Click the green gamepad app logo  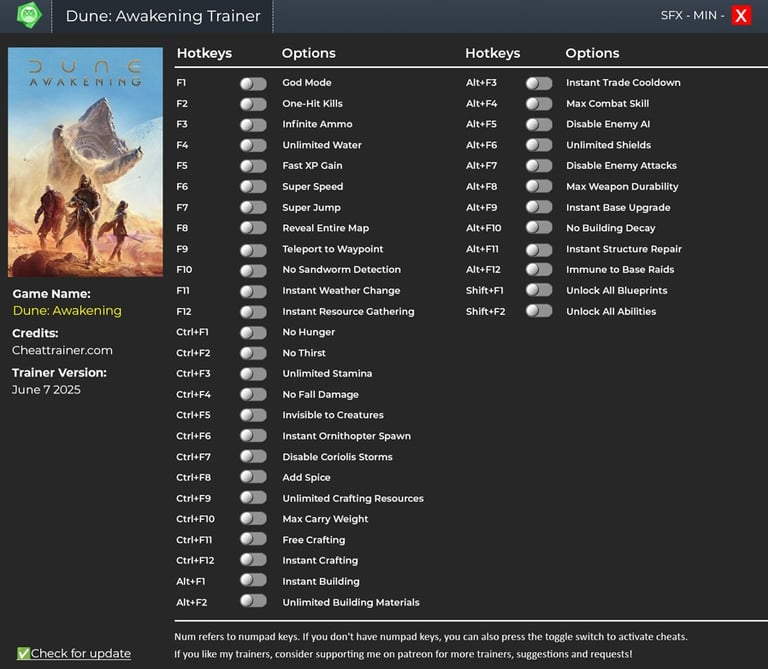[x=29, y=15]
